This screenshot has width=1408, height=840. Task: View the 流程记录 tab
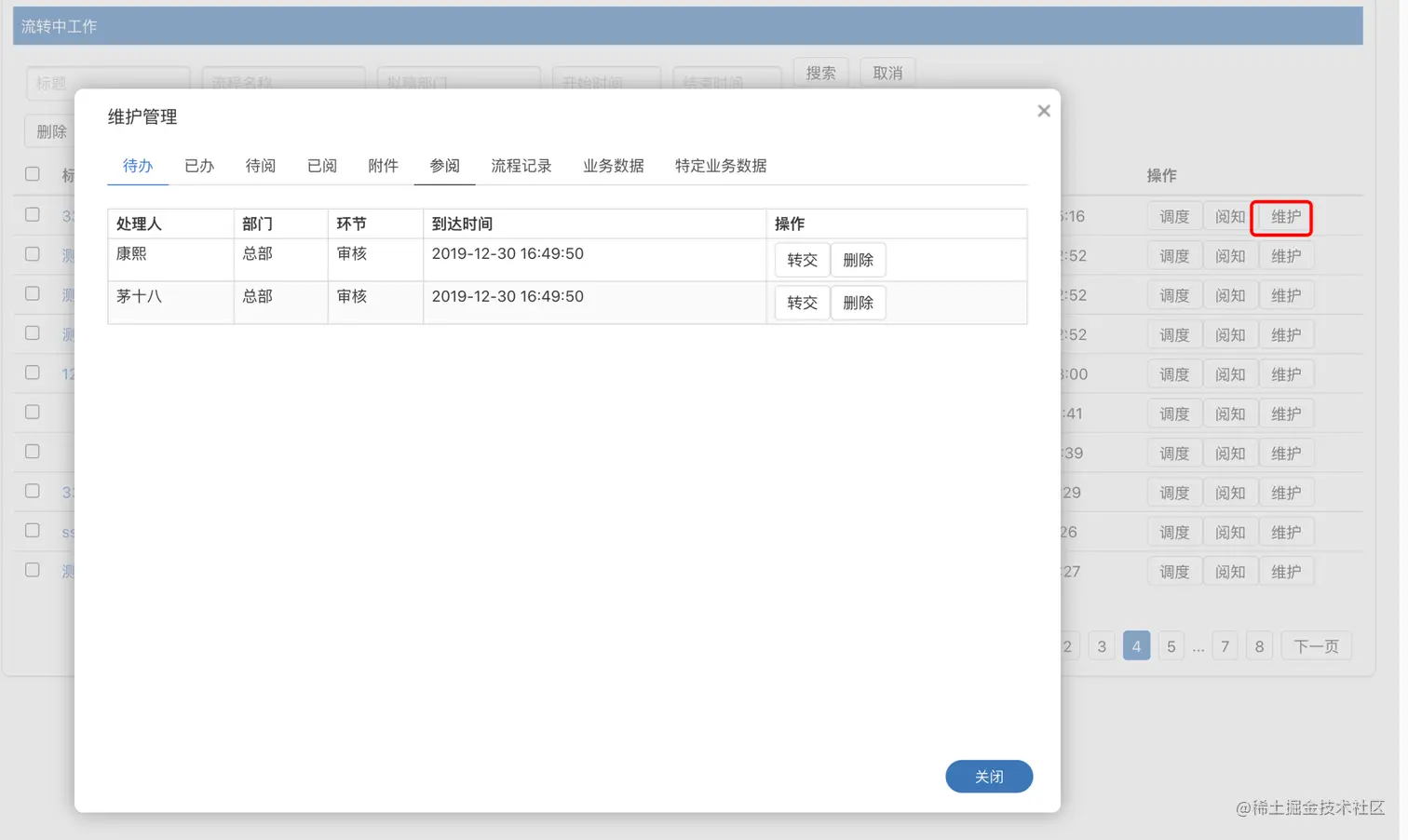521,166
